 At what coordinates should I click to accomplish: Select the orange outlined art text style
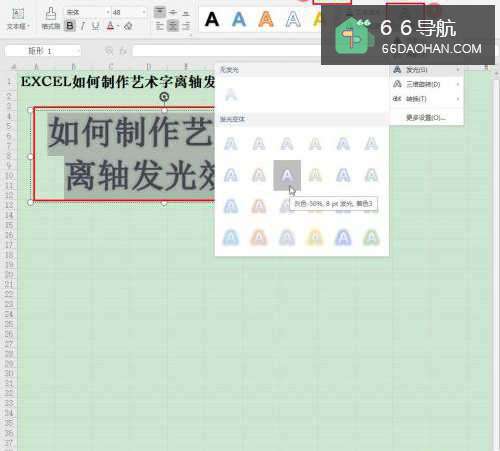coord(266,19)
